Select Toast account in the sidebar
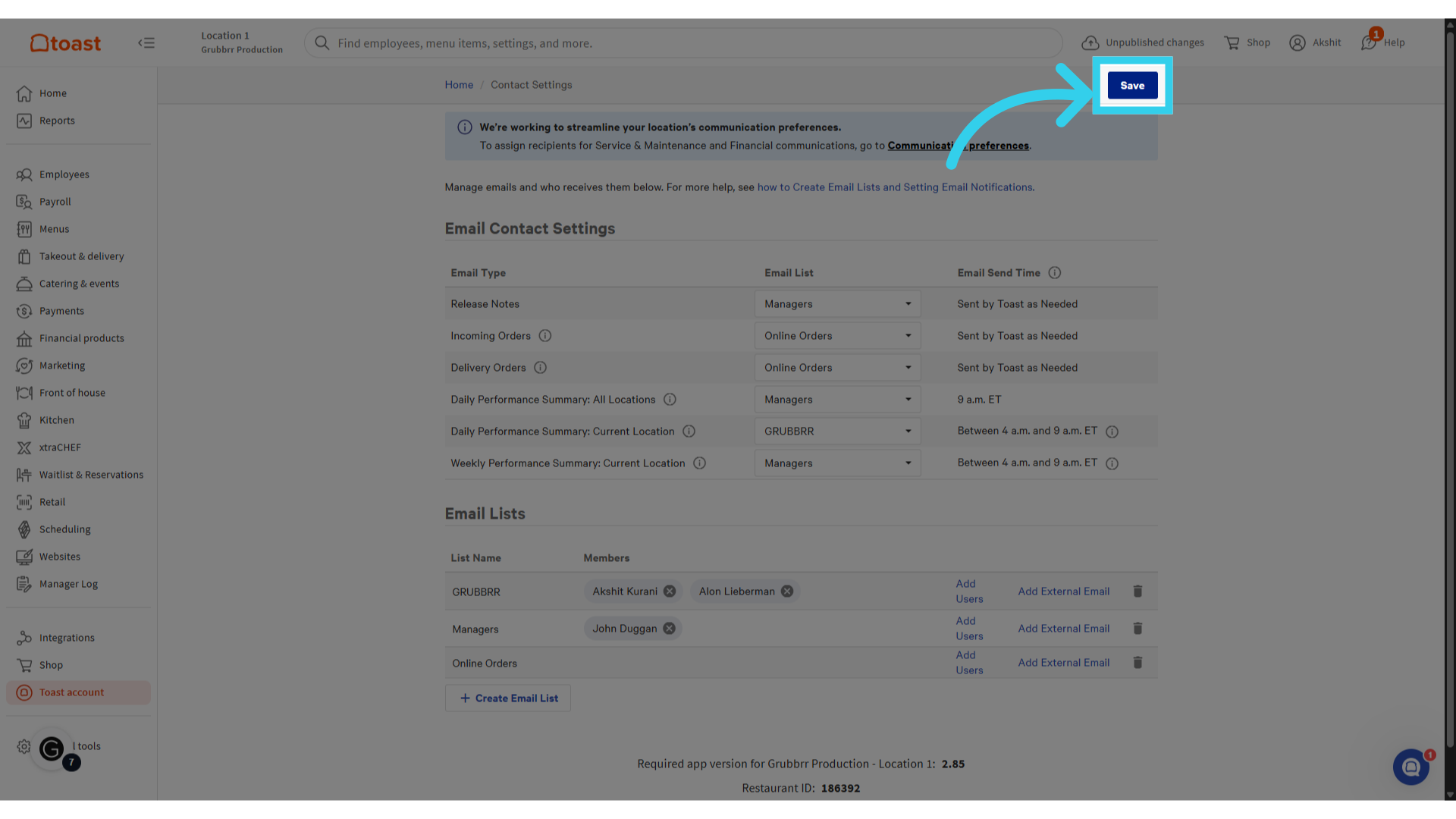1456x819 pixels. tap(71, 692)
